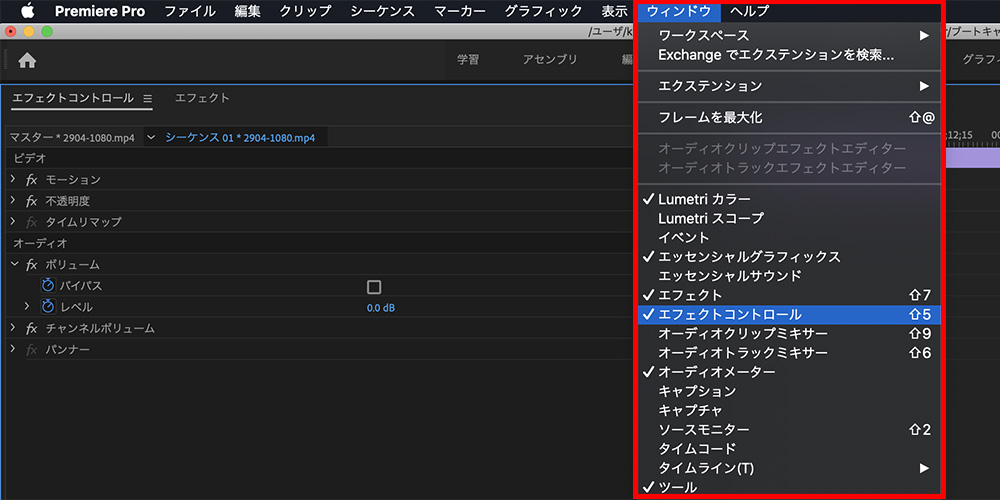Check the バイパス checkbox
This screenshot has width=1000, height=500.
click(x=374, y=287)
